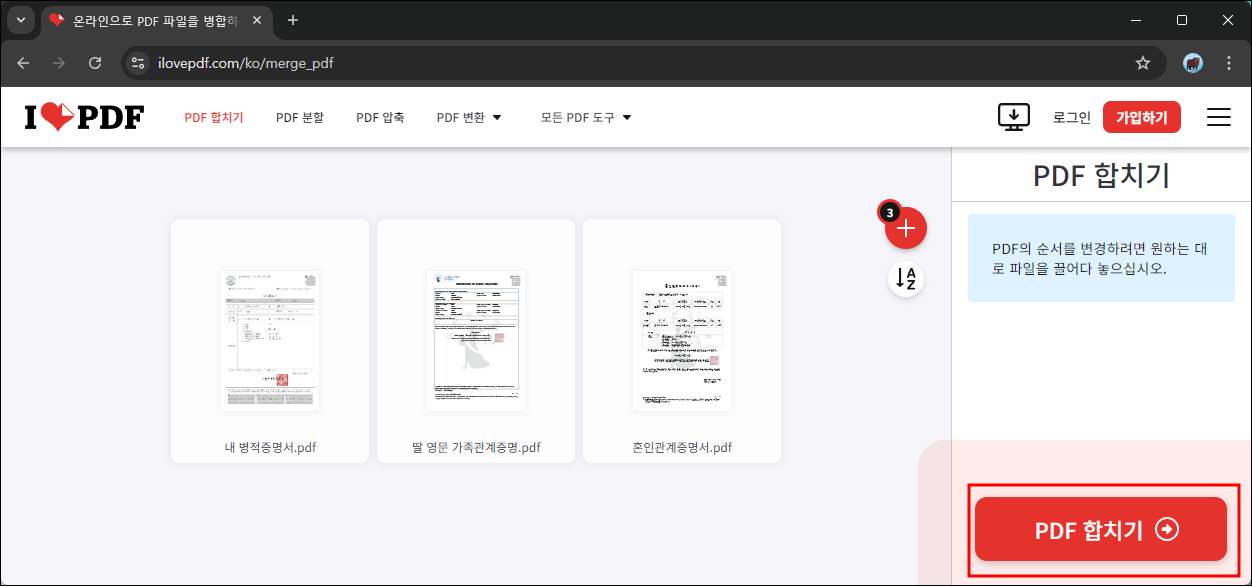Select the PDF 압축 nav item
Image resolution: width=1252 pixels, height=586 pixels.
pyautogui.click(x=380, y=117)
